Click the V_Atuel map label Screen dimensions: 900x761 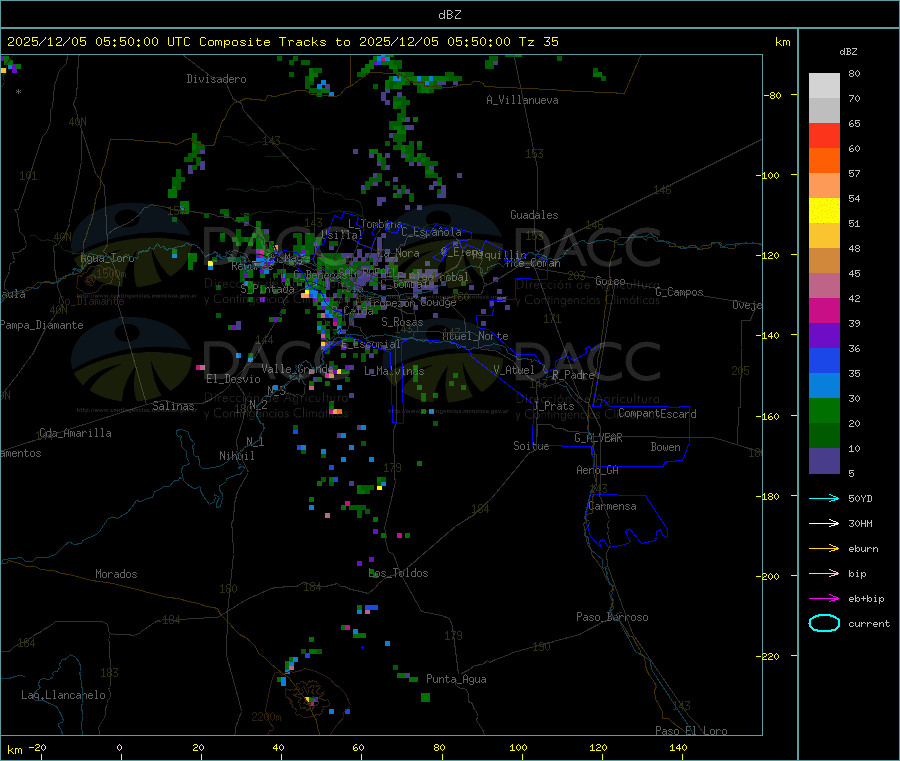(x=514, y=370)
